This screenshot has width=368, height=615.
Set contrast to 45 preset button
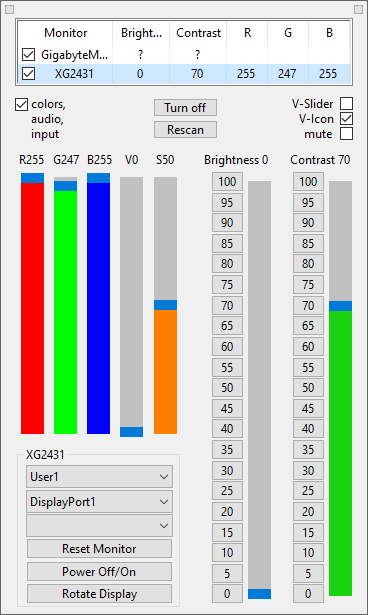tap(308, 408)
